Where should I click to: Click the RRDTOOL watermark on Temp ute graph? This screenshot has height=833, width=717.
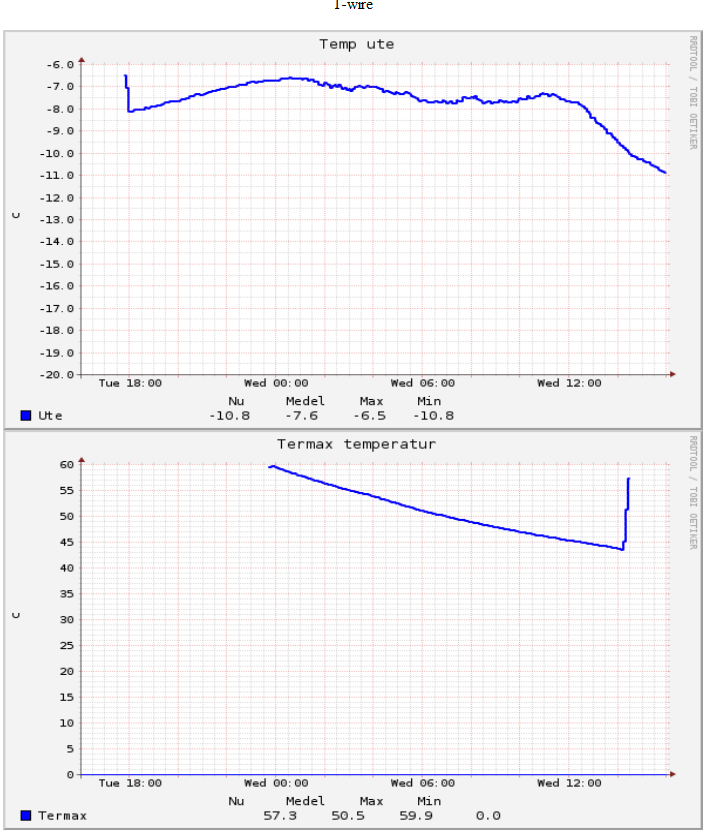point(692,92)
